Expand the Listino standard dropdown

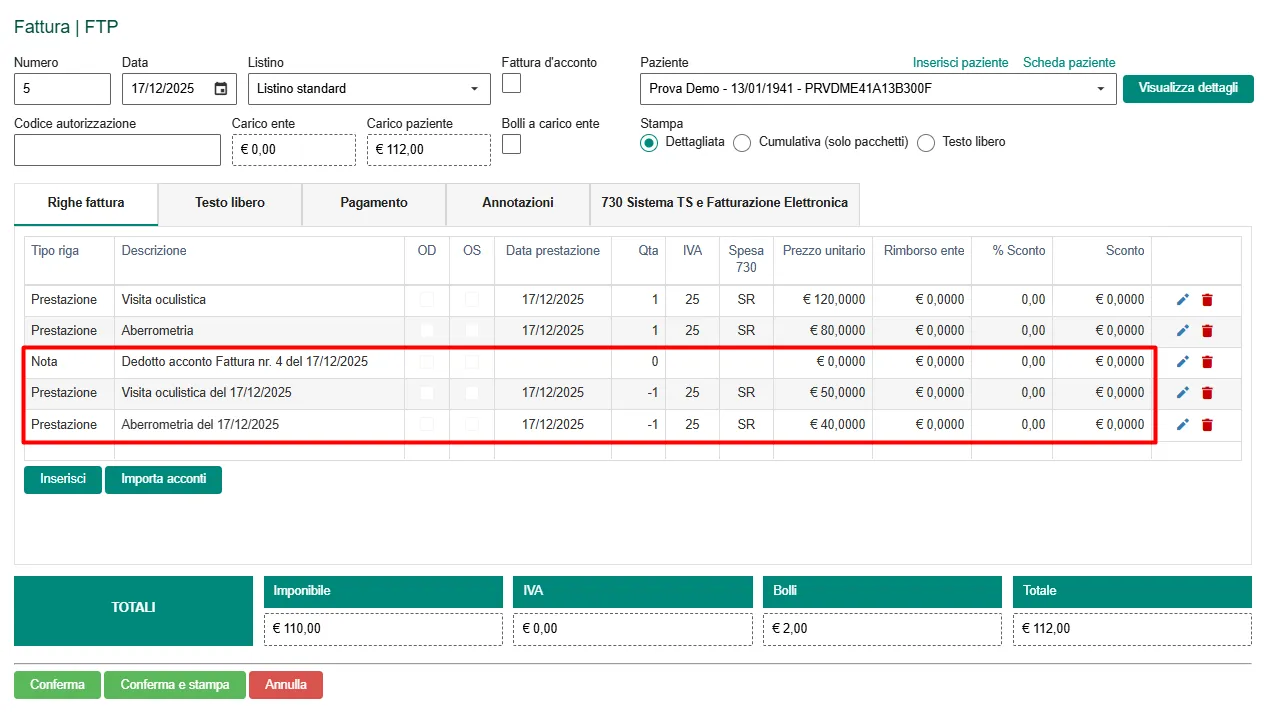(473, 89)
